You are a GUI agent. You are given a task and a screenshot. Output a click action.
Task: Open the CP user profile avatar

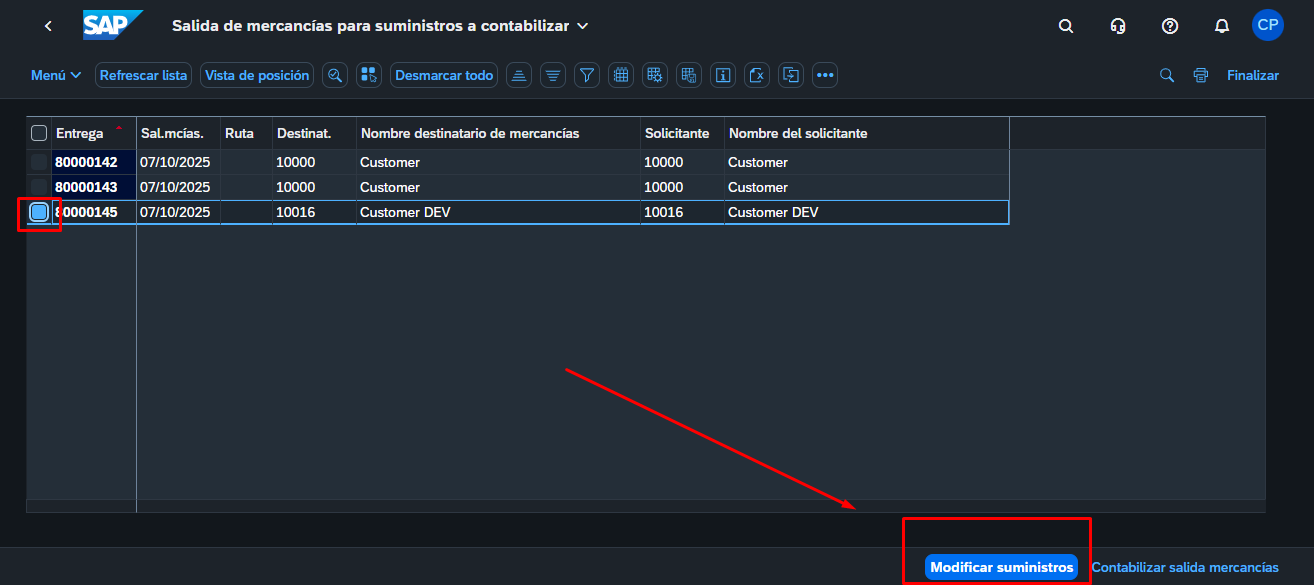click(1267, 26)
